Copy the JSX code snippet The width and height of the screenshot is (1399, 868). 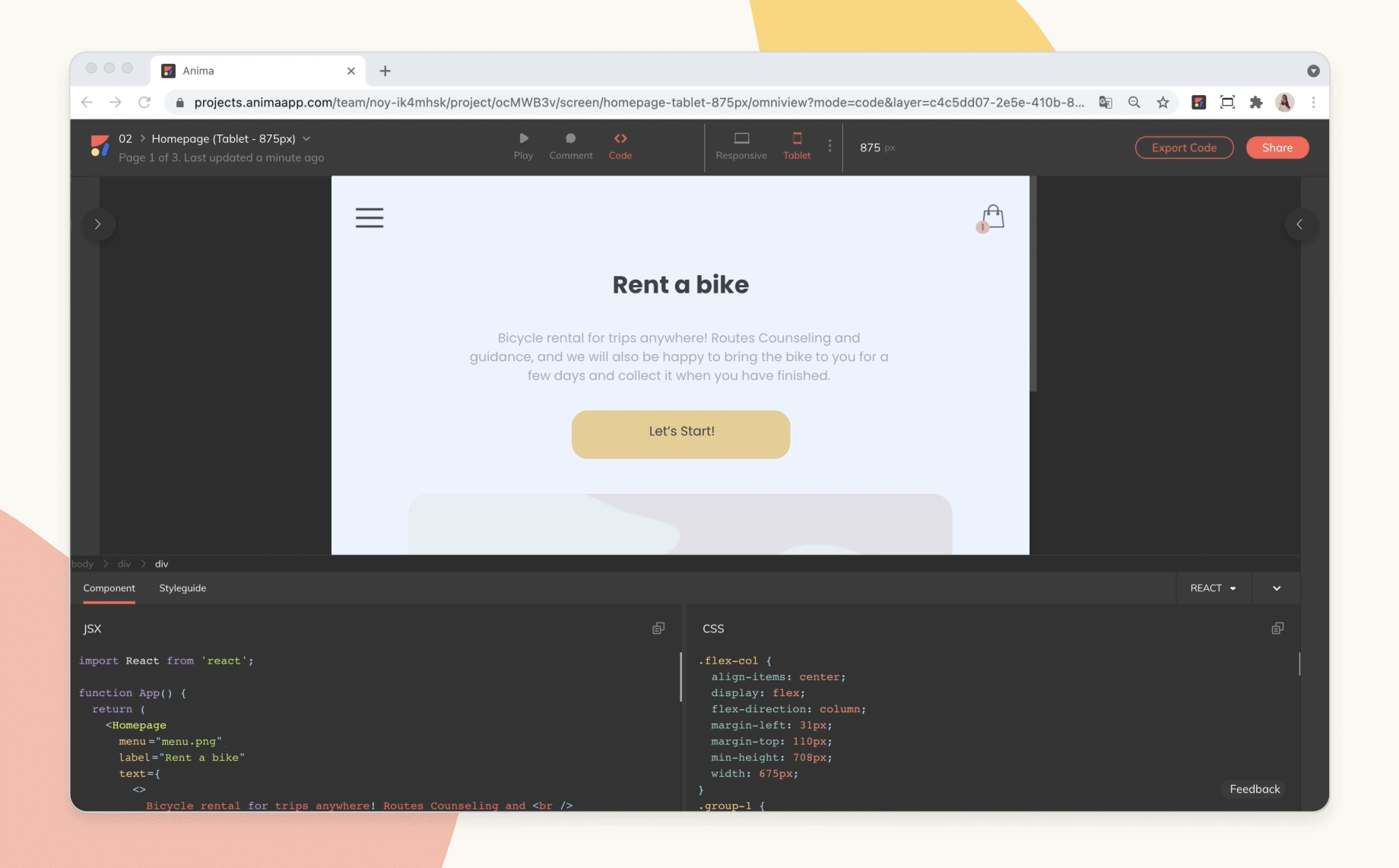[658, 629]
